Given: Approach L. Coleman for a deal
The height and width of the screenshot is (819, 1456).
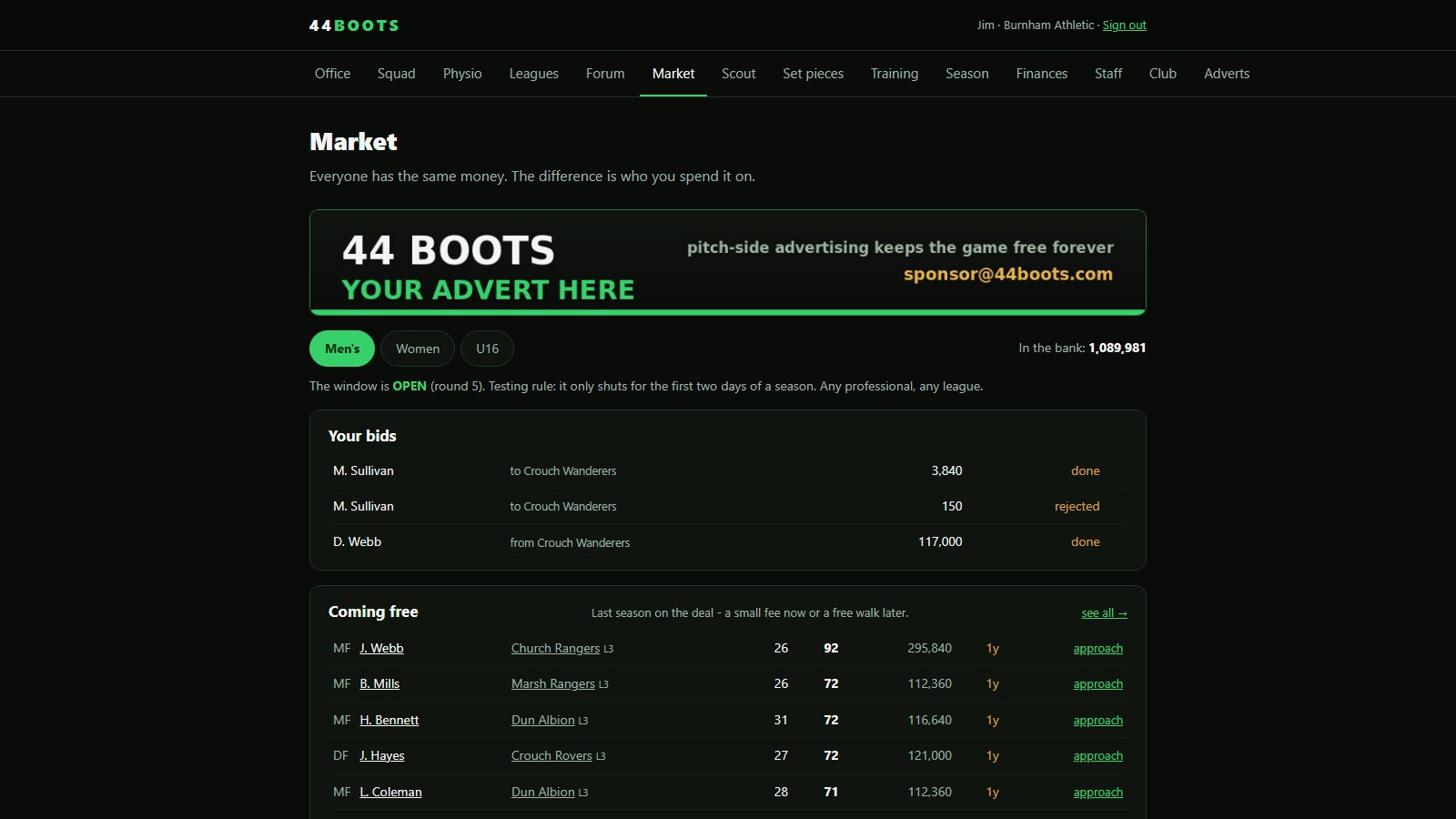Looking at the screenshot, I should coord(1097,792).
